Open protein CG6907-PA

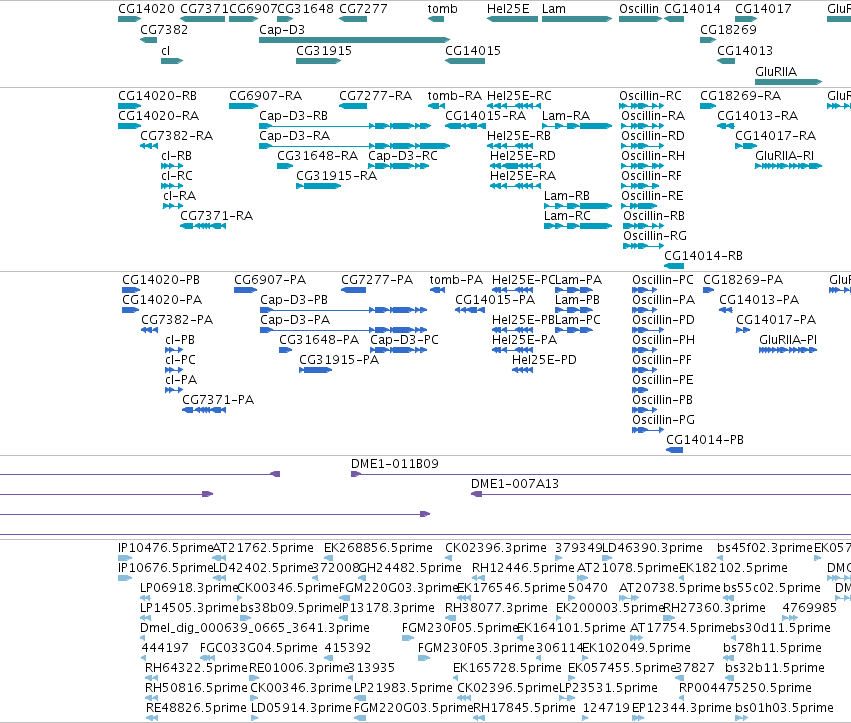(x=245, y=290)
